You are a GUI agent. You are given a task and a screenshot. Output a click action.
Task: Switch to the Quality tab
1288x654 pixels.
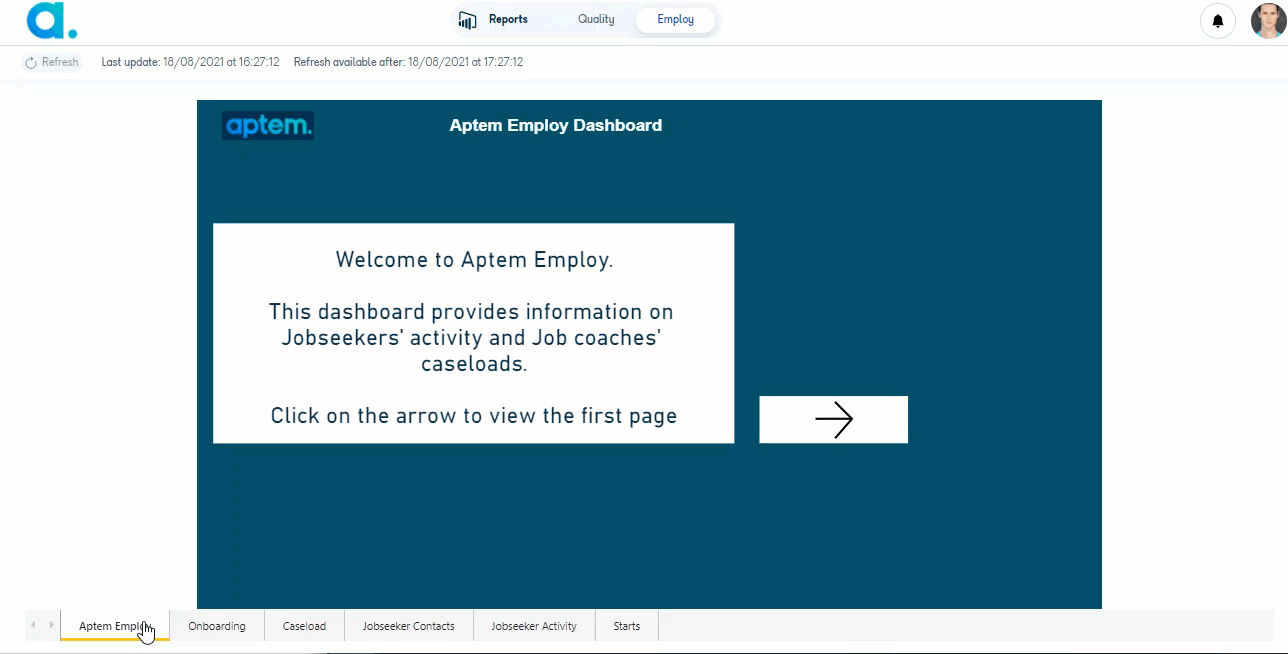click(x=596, y=20)
